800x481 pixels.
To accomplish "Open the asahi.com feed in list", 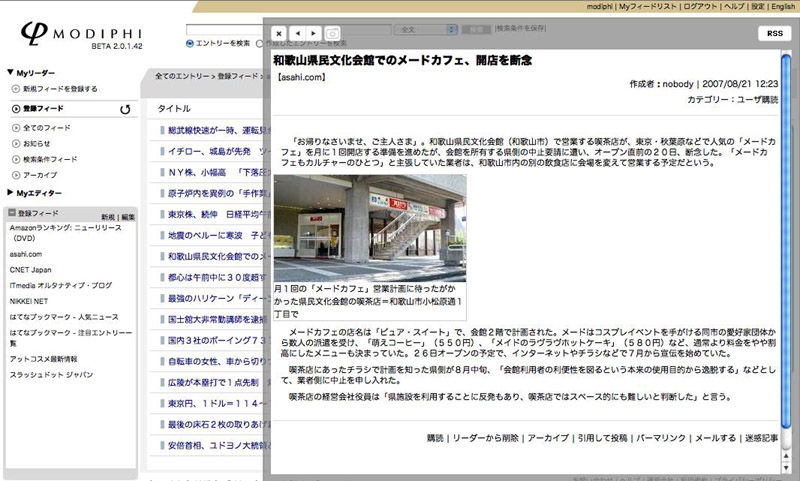I will pos(26,254).
